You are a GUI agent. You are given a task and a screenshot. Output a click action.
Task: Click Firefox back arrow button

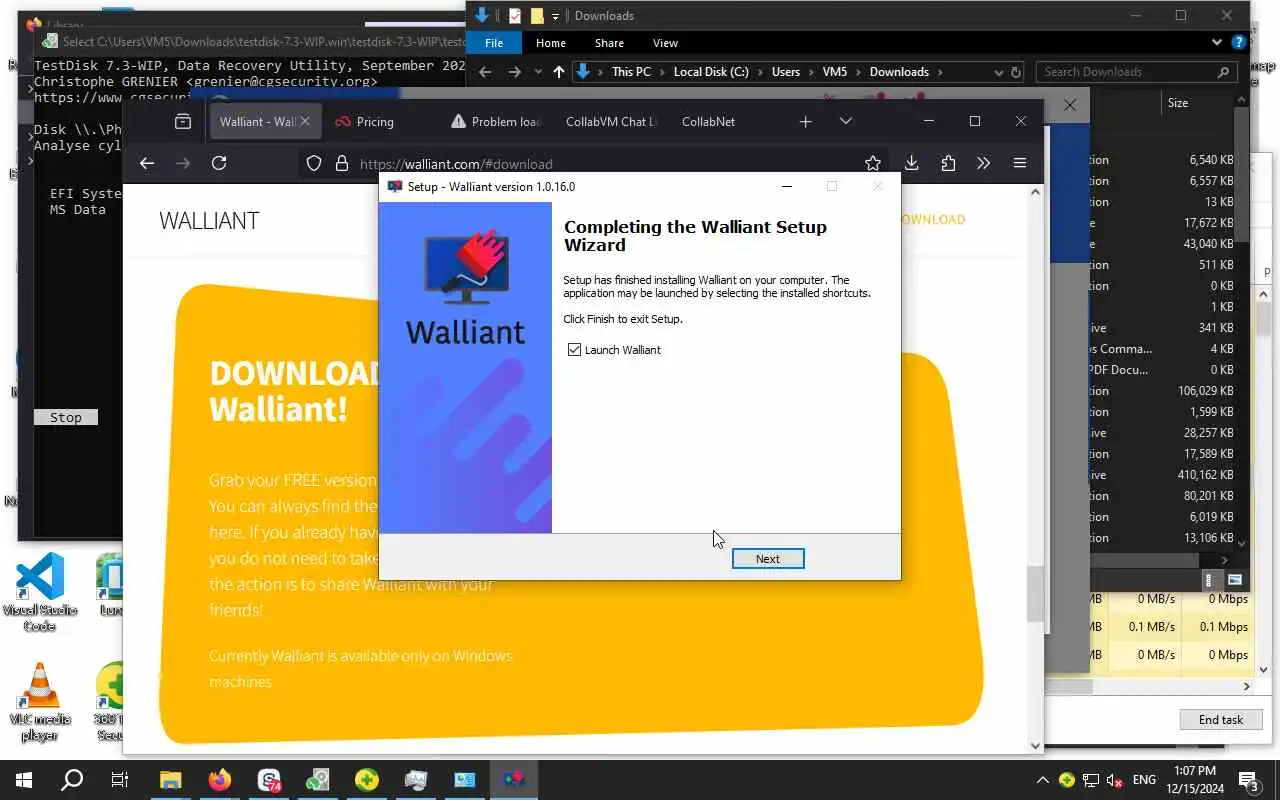tap(147, 163)
